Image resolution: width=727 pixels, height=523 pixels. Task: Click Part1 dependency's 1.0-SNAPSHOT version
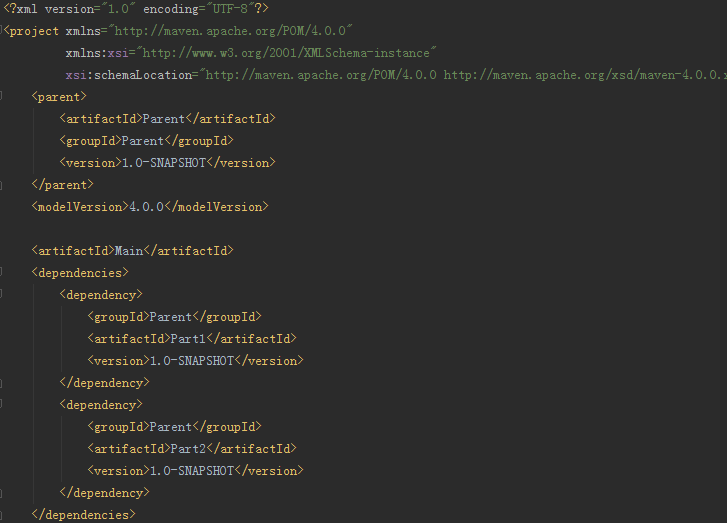tap(192, 361)
